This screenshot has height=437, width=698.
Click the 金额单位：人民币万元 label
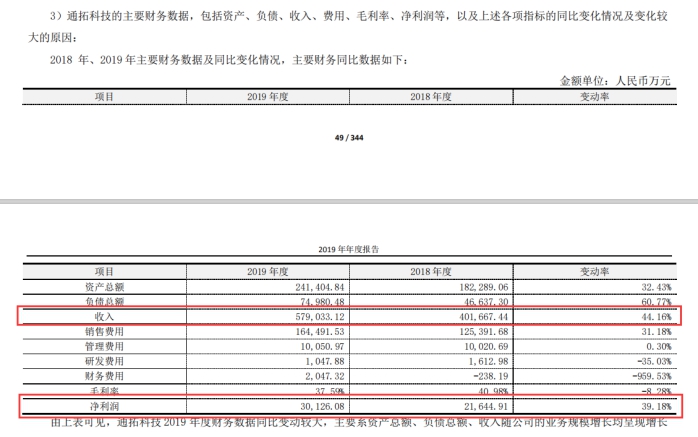point(615,81)
